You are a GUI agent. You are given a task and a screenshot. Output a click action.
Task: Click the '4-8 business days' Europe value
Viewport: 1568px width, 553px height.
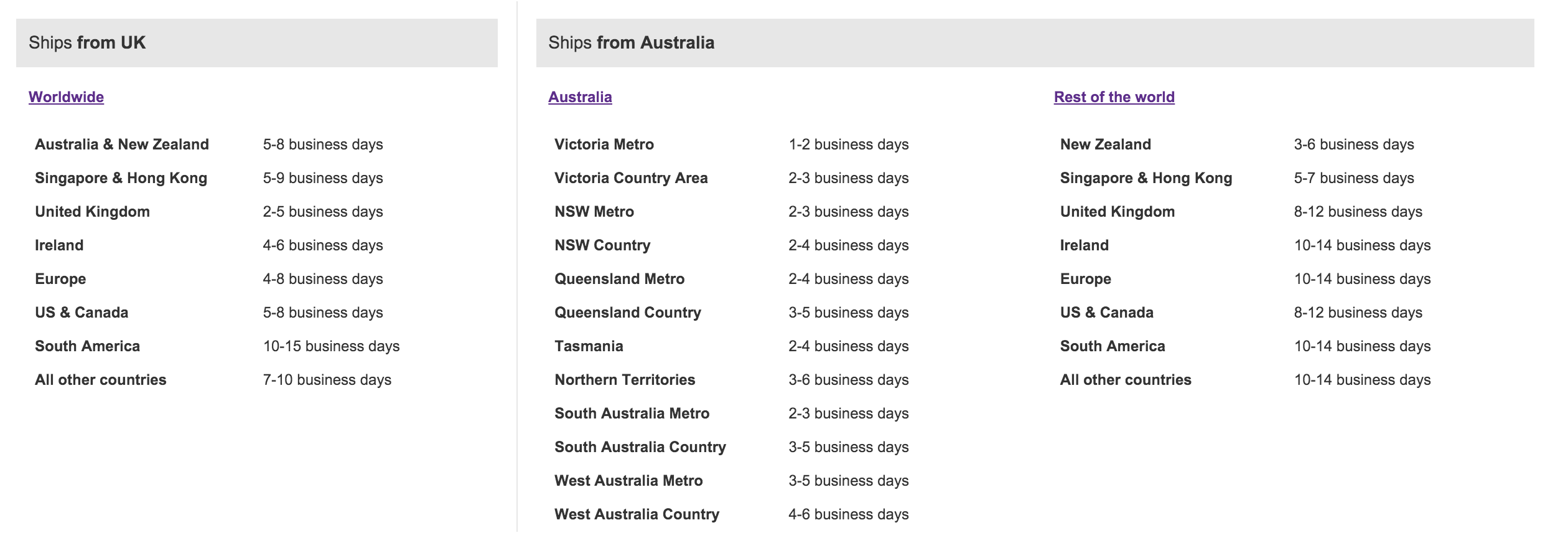pos(323,279)
